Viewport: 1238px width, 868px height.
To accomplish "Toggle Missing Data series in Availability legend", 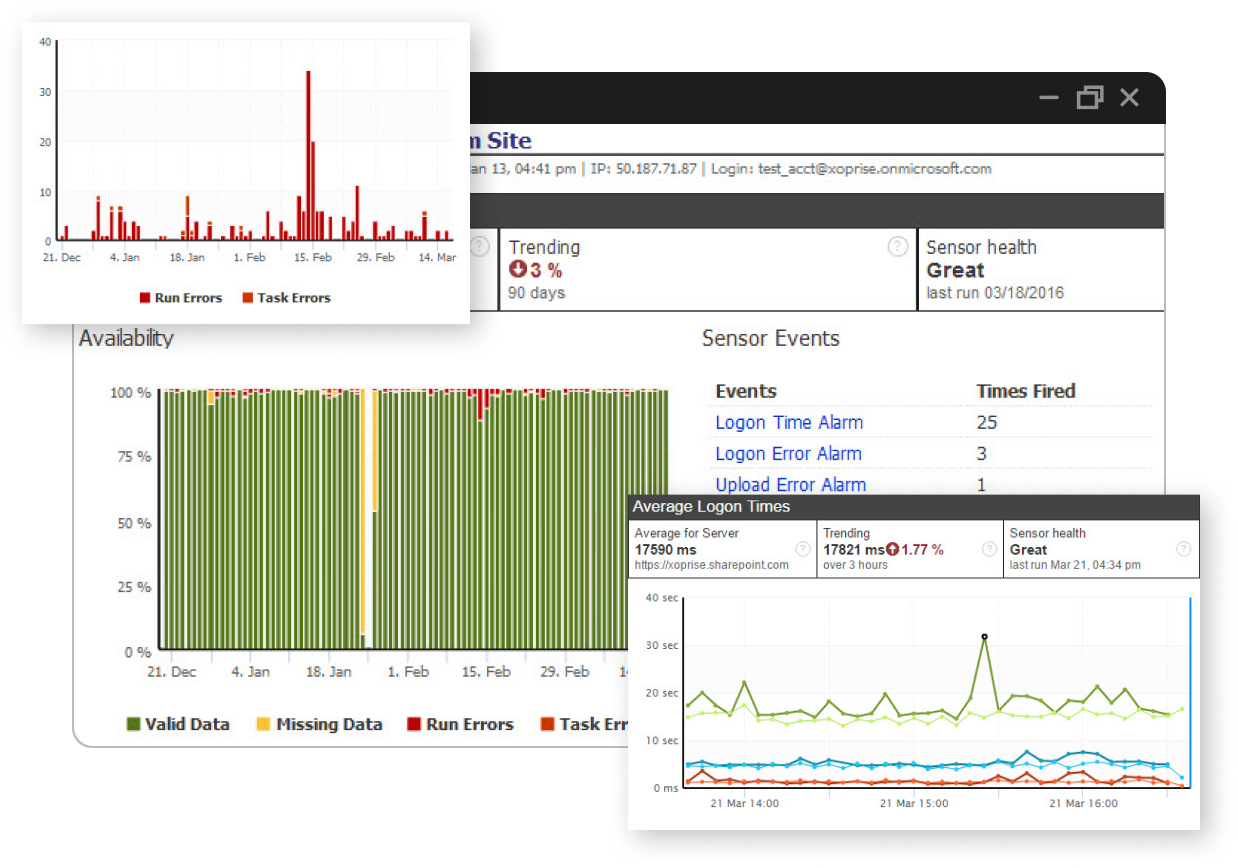I will click(x=319, y=724).
